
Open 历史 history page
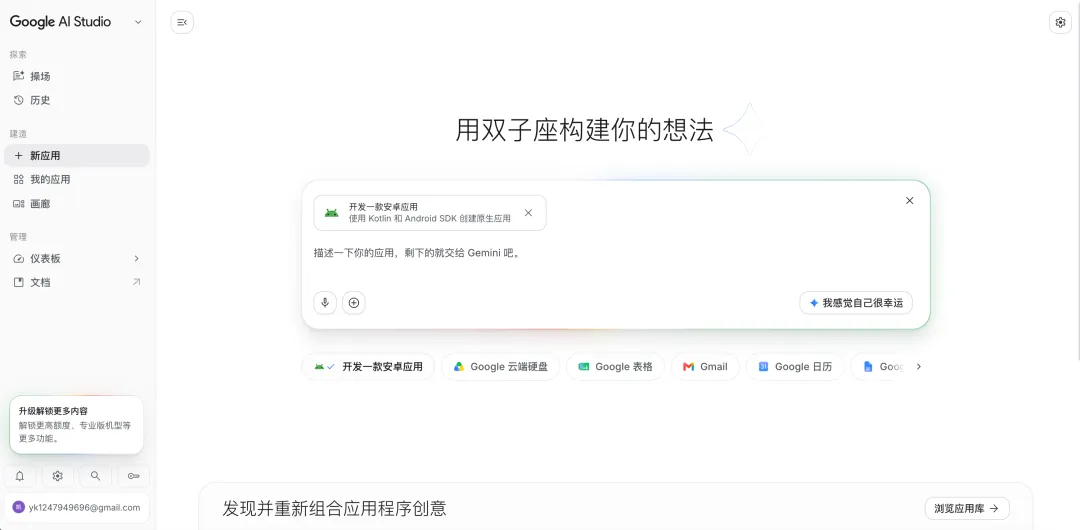click(x=76, y=100)
